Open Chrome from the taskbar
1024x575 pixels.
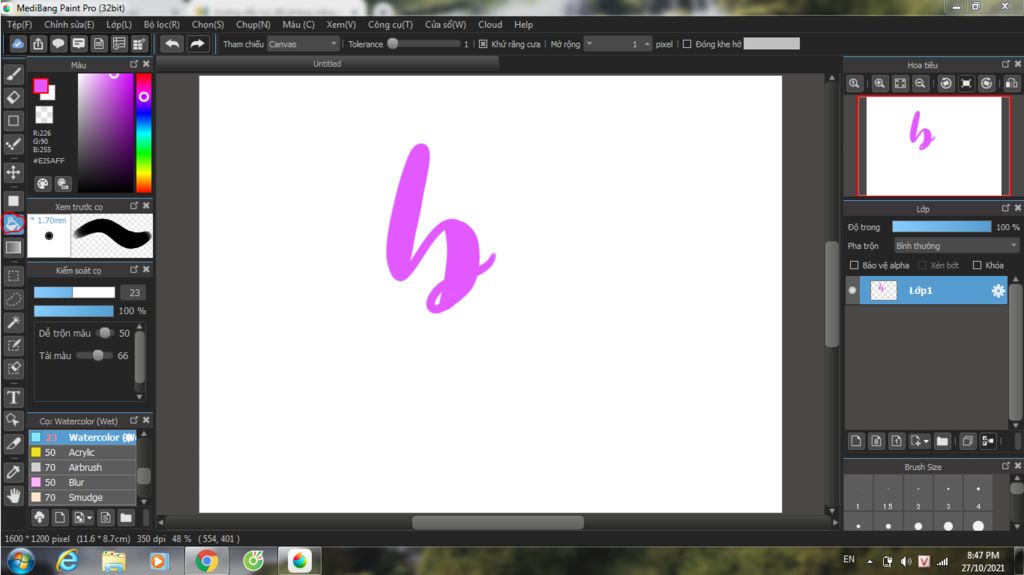click(x=206, y=561)
